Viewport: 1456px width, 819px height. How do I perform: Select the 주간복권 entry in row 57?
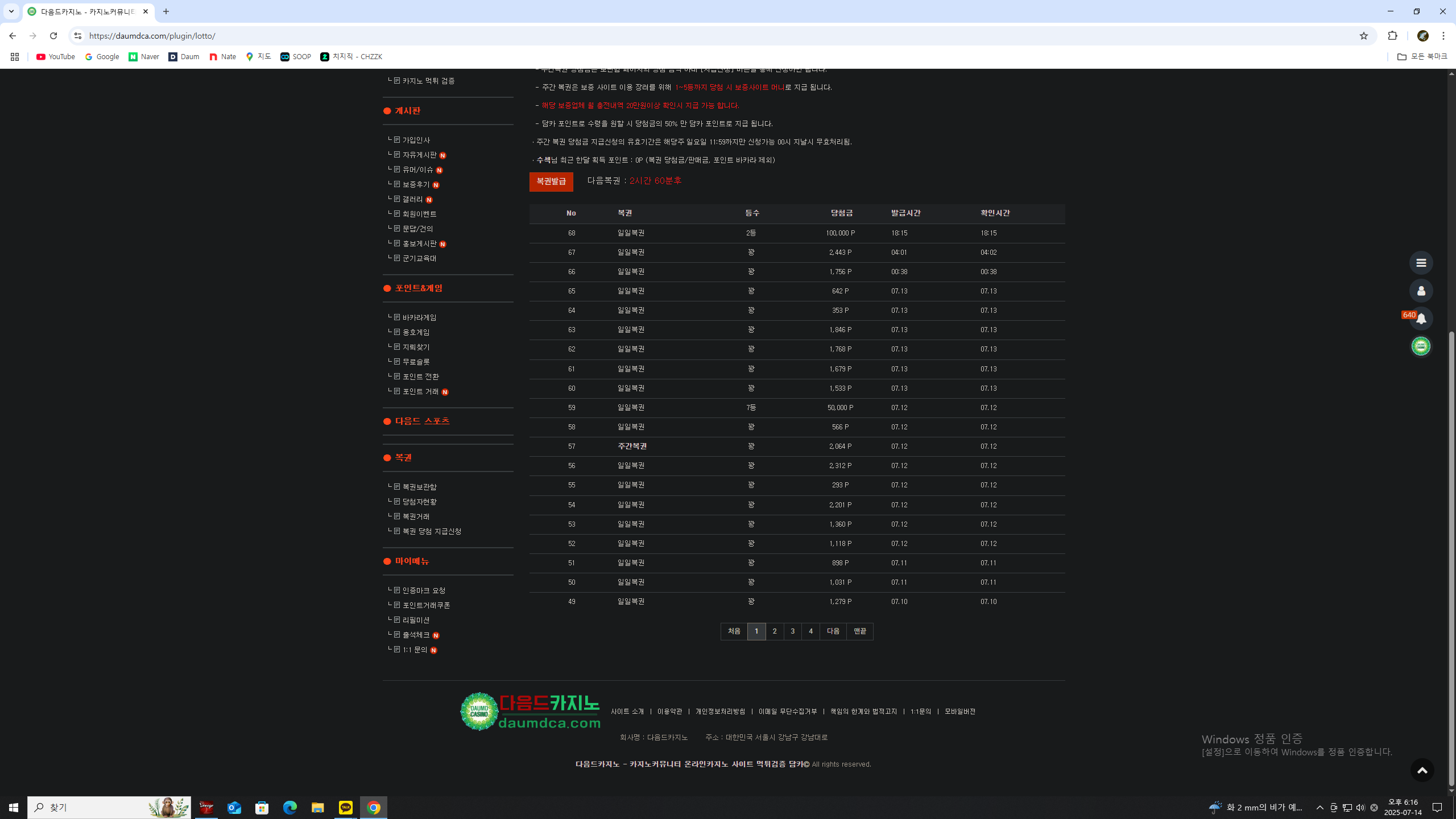coord(632,446)
